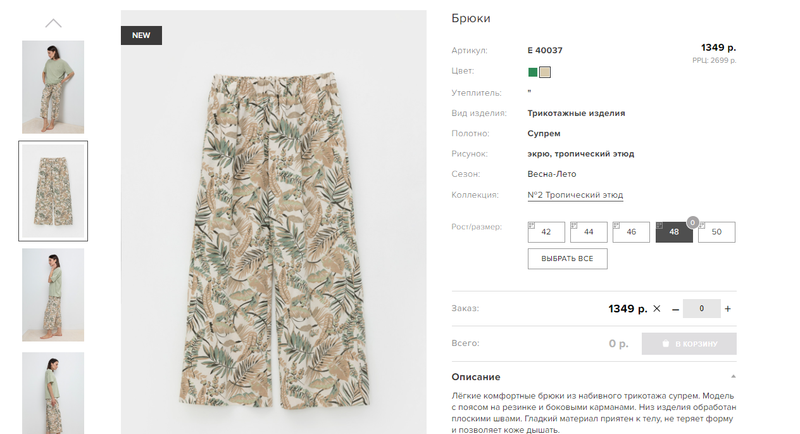This screenshot has width=800, height=434.
Task: Select size 50
Action: (717, 232)
